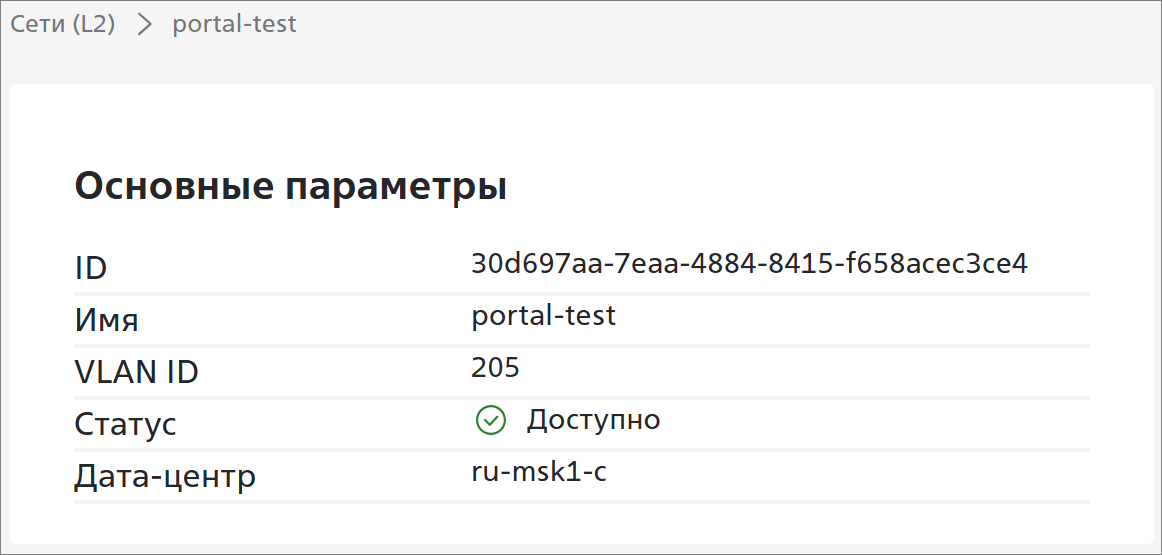Screen dimensions: 1162x555
Task: Click the VLAN ID field label
Action: coord(137,372)
